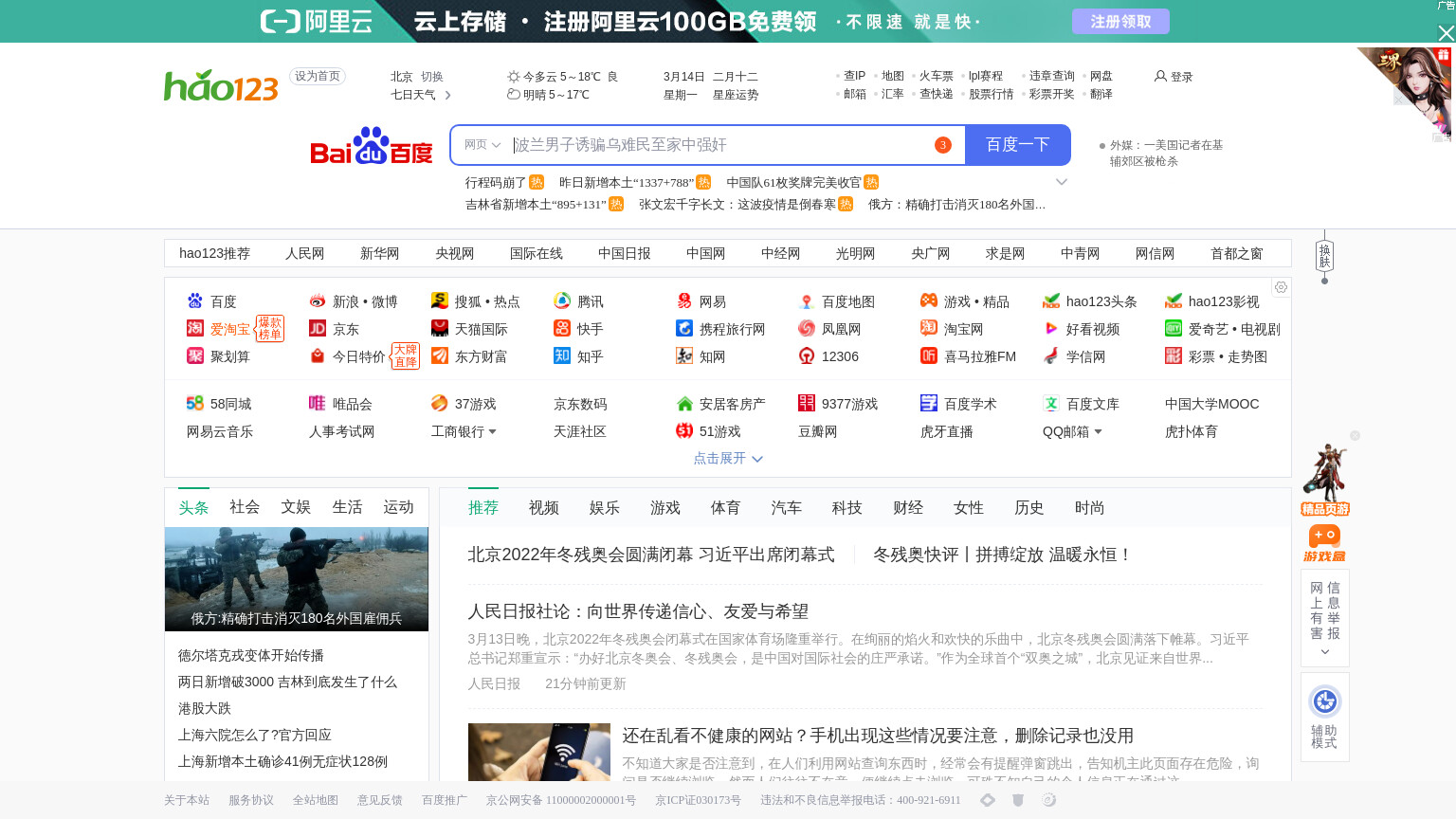
Task: Select the 社会 news tab
Action: point(245,507)
